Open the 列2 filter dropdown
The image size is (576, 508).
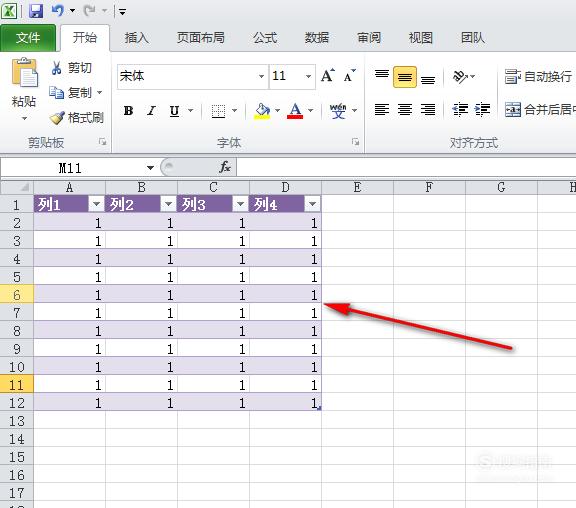click(169, 204)
